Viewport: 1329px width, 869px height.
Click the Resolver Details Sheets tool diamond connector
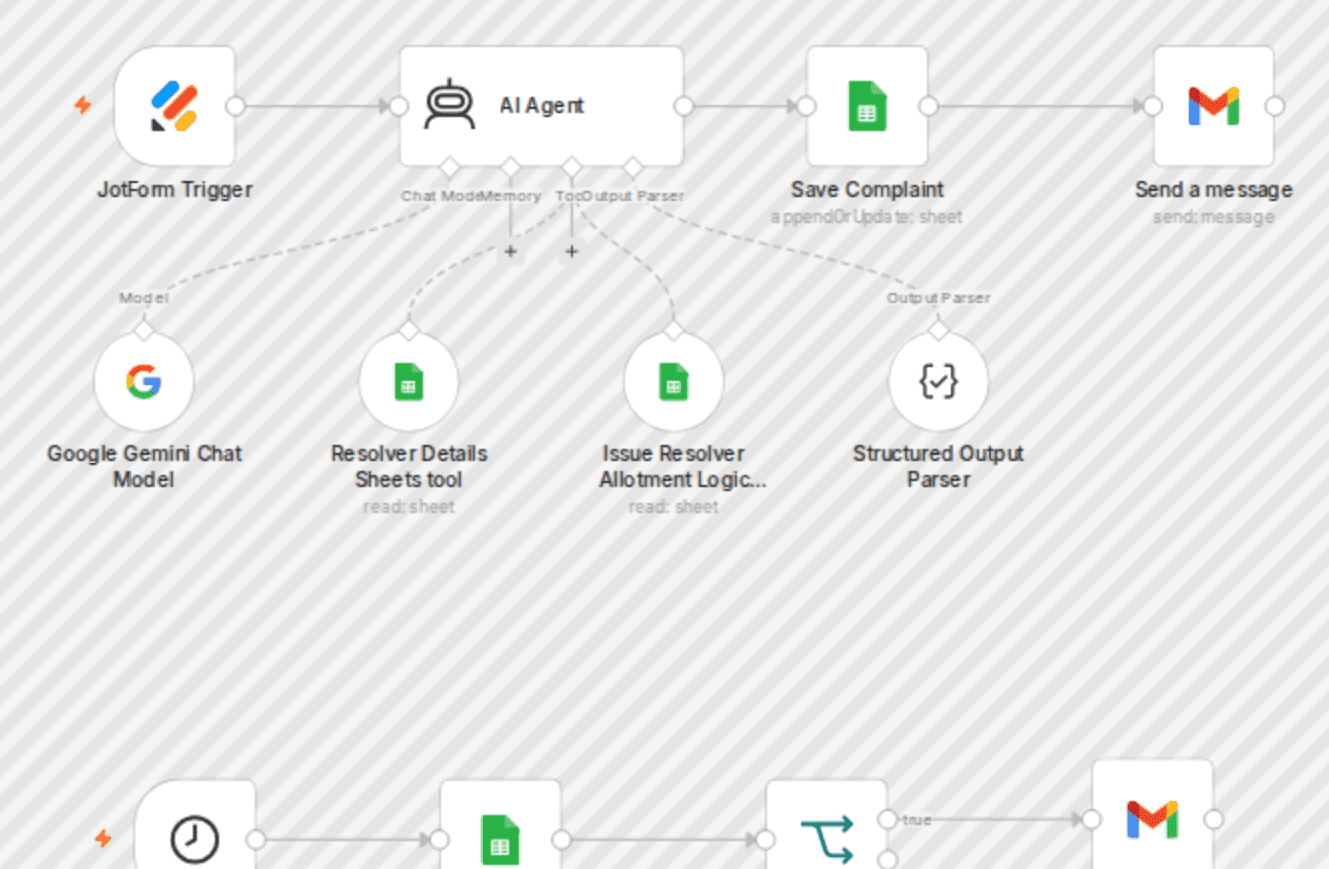coord(409,330)
